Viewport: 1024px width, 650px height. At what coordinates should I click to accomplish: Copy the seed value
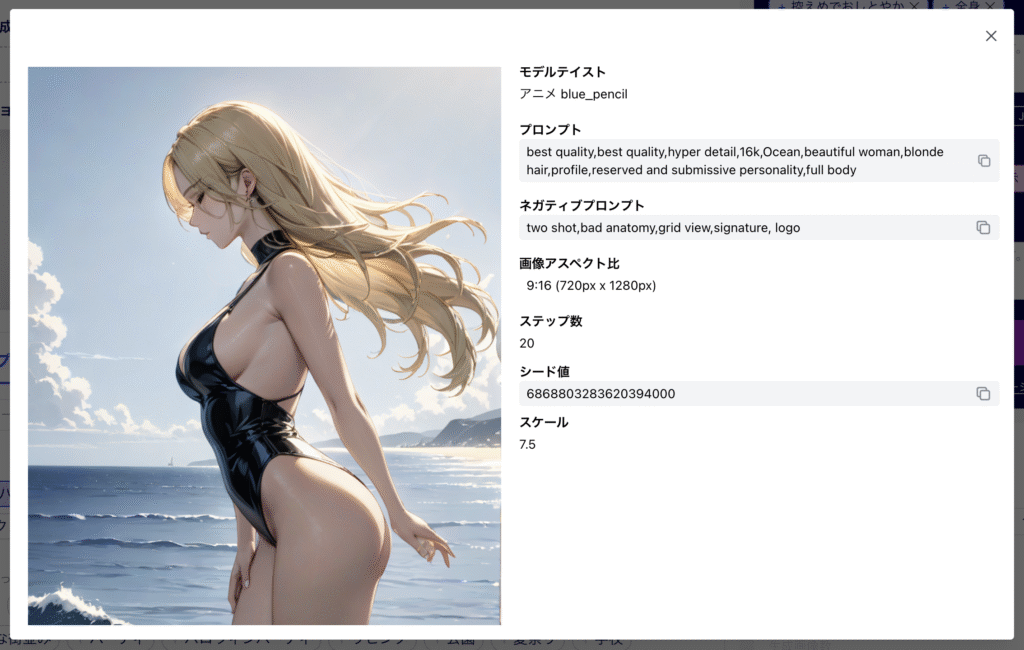click(x=983, y=393)
